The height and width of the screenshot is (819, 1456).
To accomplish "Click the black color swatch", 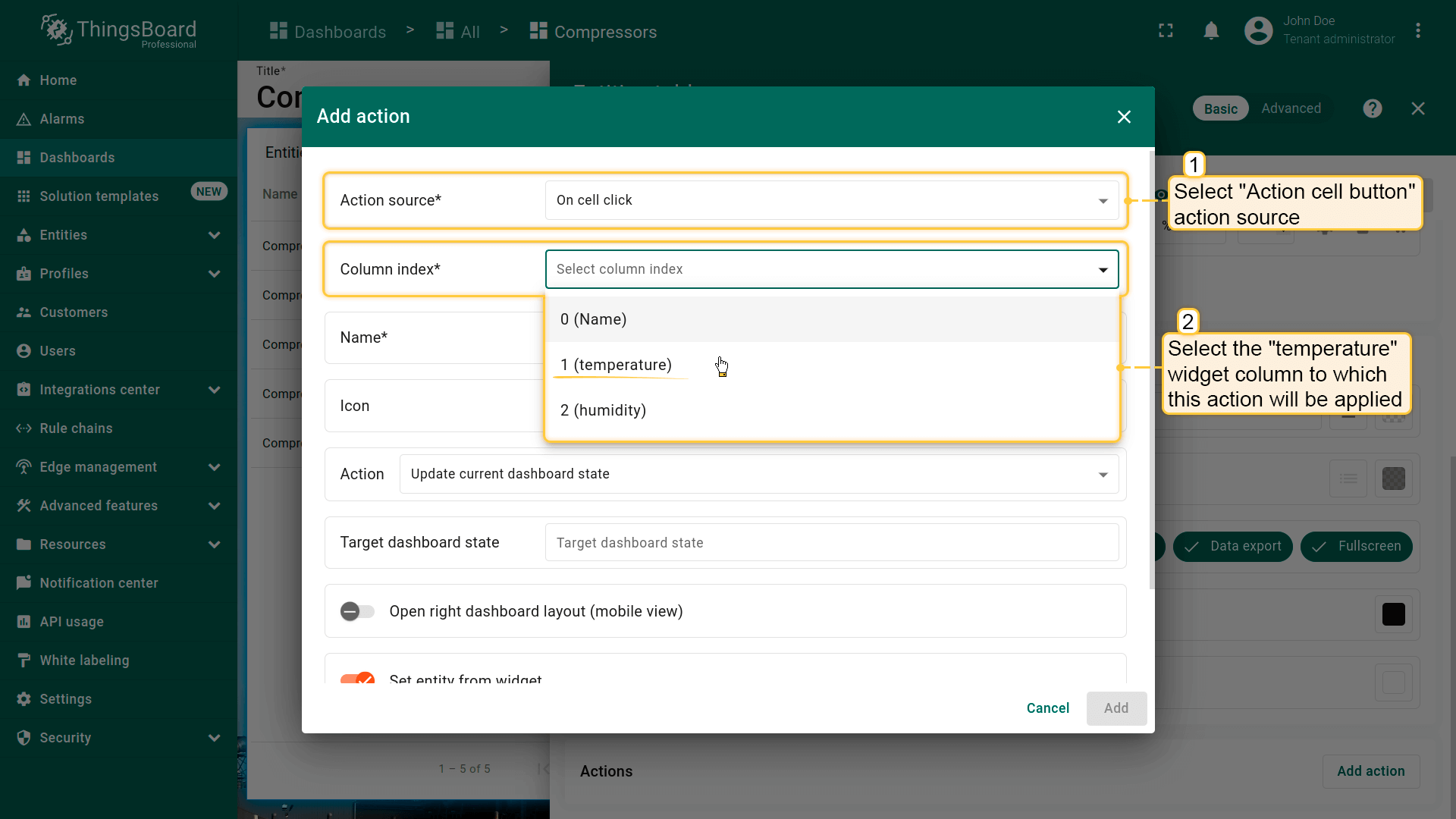I will click(1393, 614).
